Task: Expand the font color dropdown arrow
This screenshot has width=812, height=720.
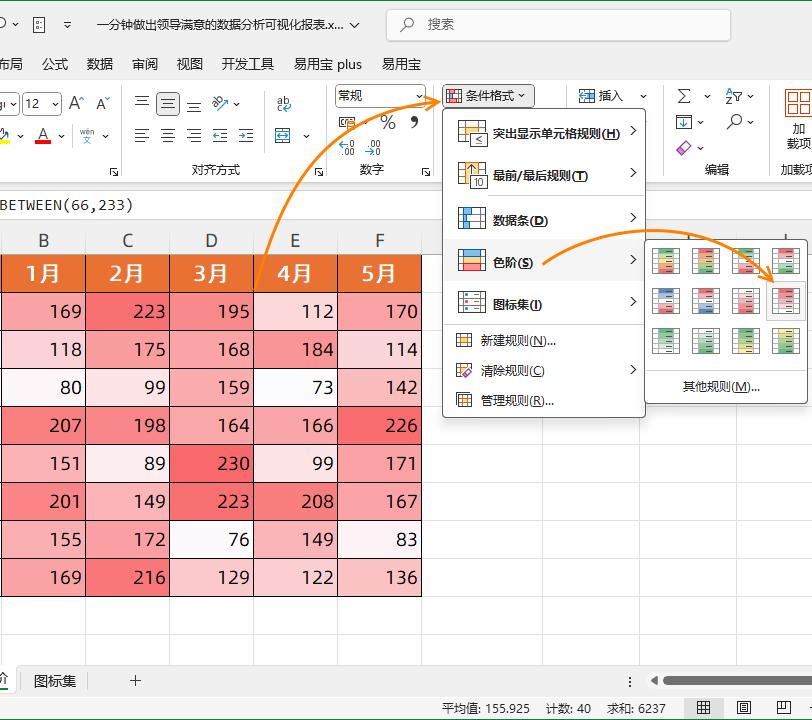Action: (x=61, y=136)
